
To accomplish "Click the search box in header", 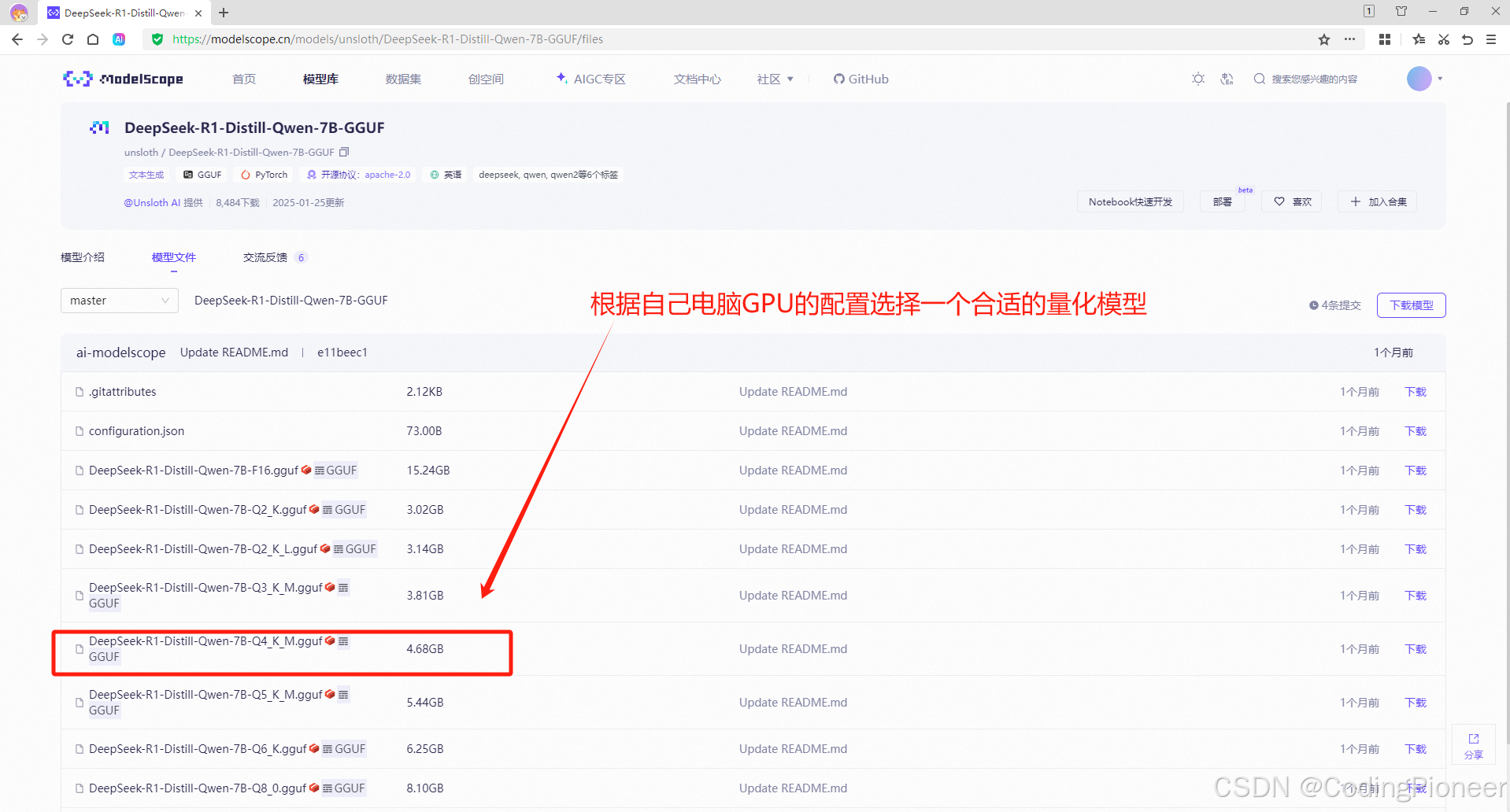I will coord(1314,79).
